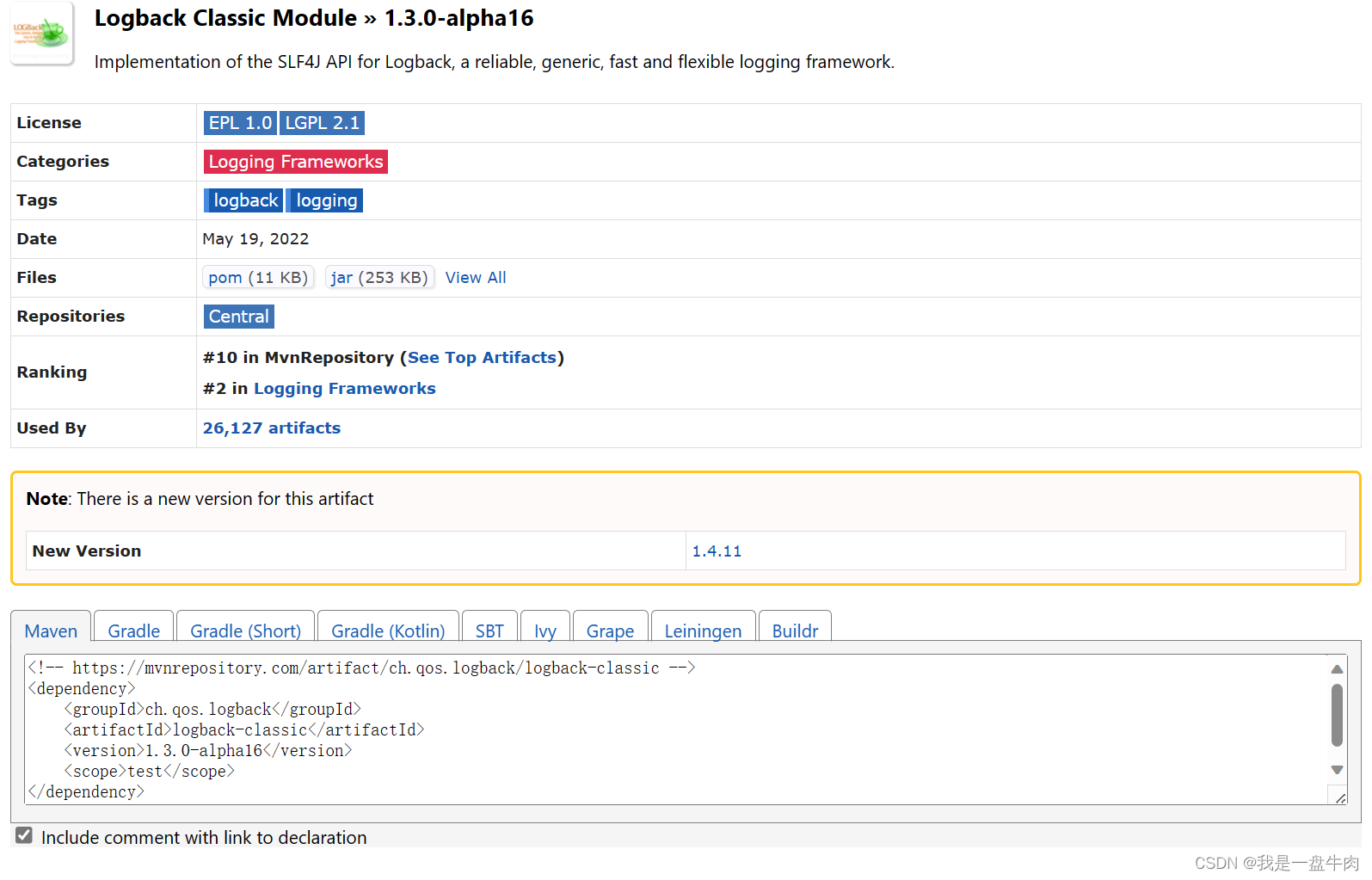This screenshot has width=1372, height=880.
Task: Click the date May 19, 2022
Action: [255, 239]
